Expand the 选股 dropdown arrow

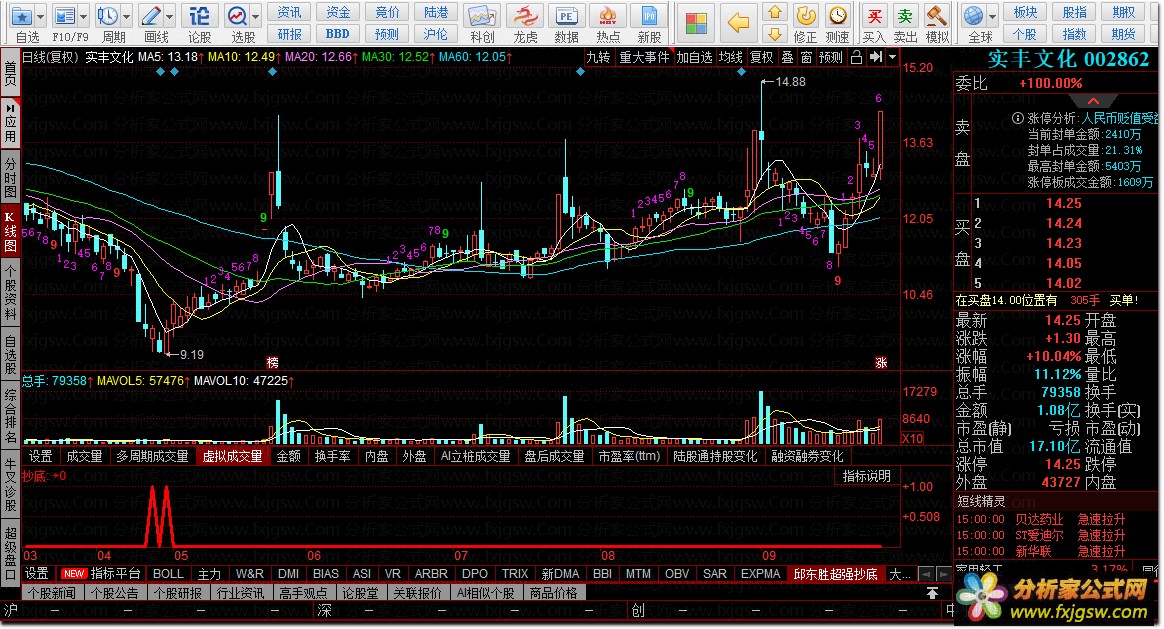(x=256, y=16)
